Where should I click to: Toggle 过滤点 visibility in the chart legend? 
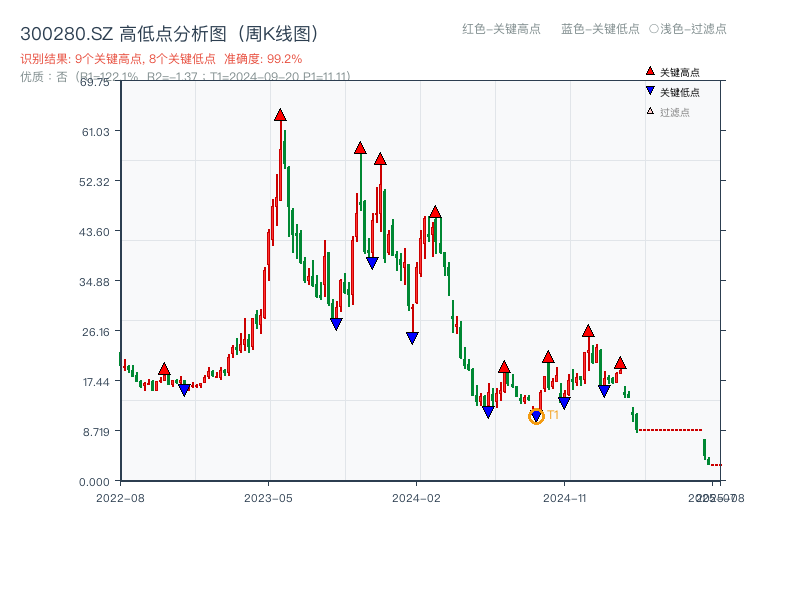pyautogui.click(x=666, y=113)
